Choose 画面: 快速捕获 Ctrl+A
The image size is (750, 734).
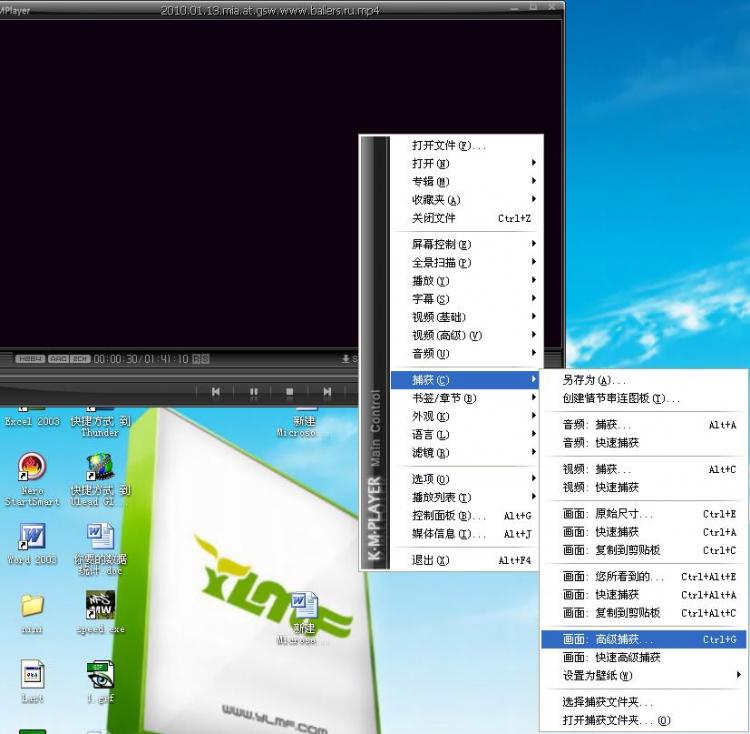pyautogui.click(x=644, y=532)
